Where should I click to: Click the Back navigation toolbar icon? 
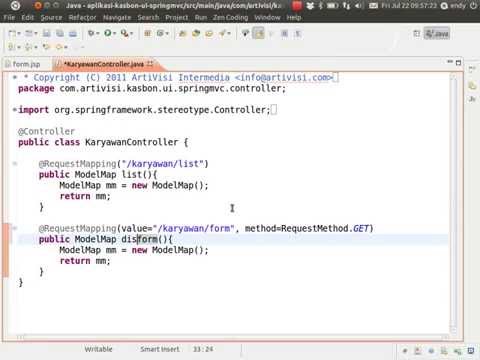click(x=59, y=47)
